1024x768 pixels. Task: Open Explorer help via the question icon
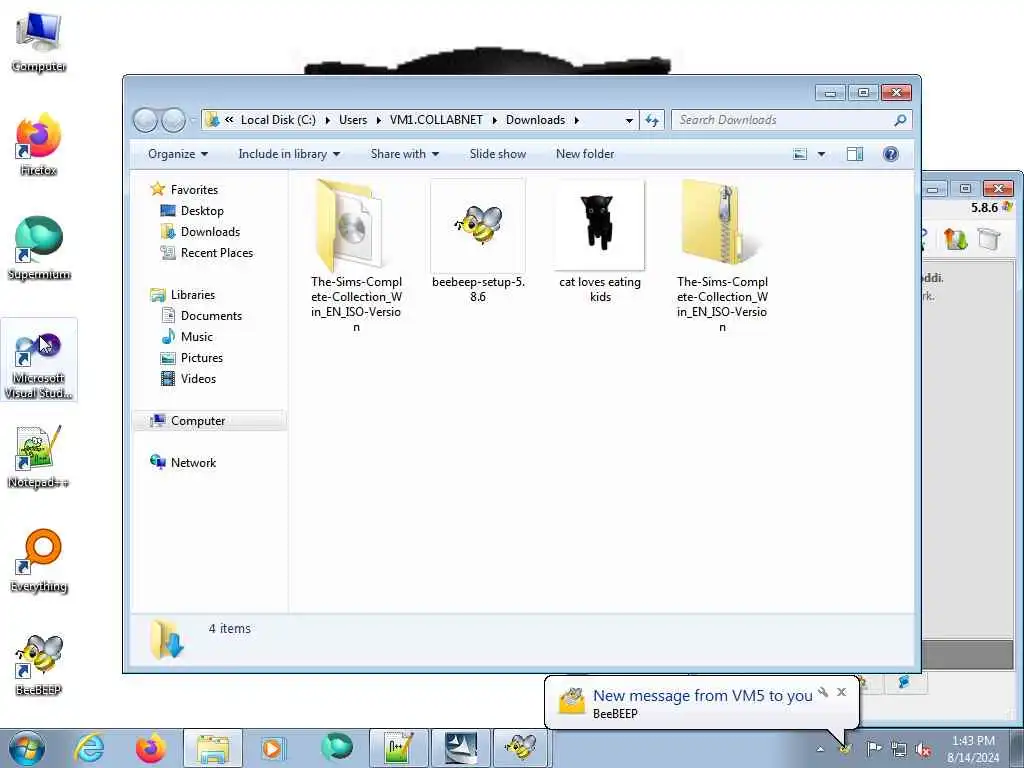click(890, 154)
